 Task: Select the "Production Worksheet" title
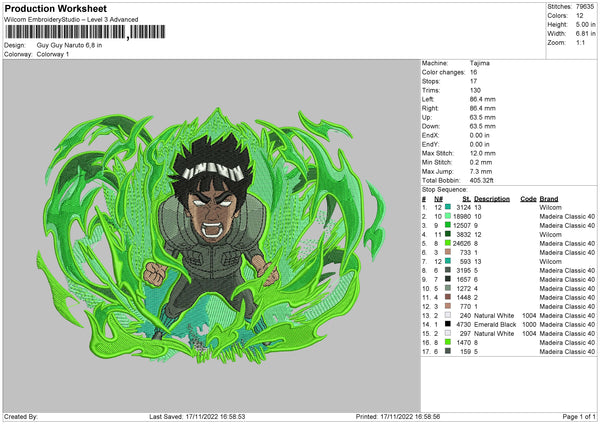(x=55, y=8)
